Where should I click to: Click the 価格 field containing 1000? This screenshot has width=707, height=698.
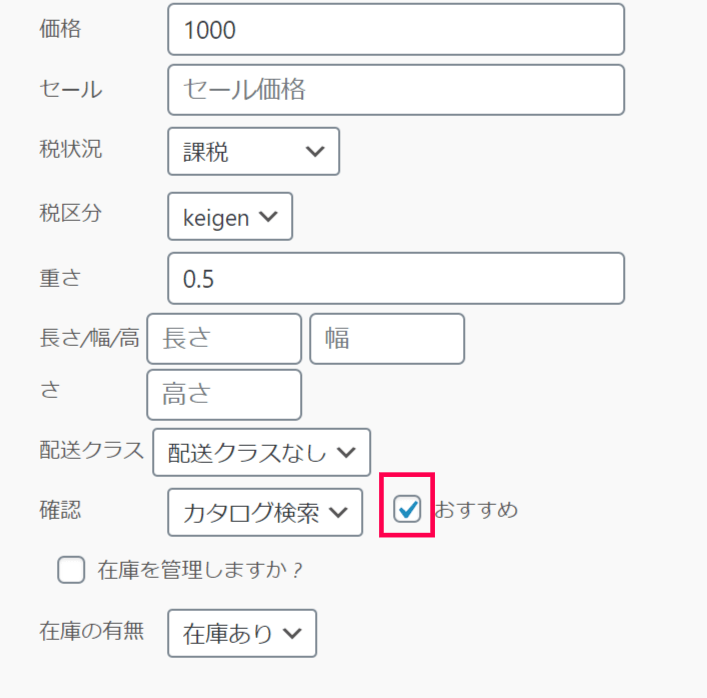(396, 30)
